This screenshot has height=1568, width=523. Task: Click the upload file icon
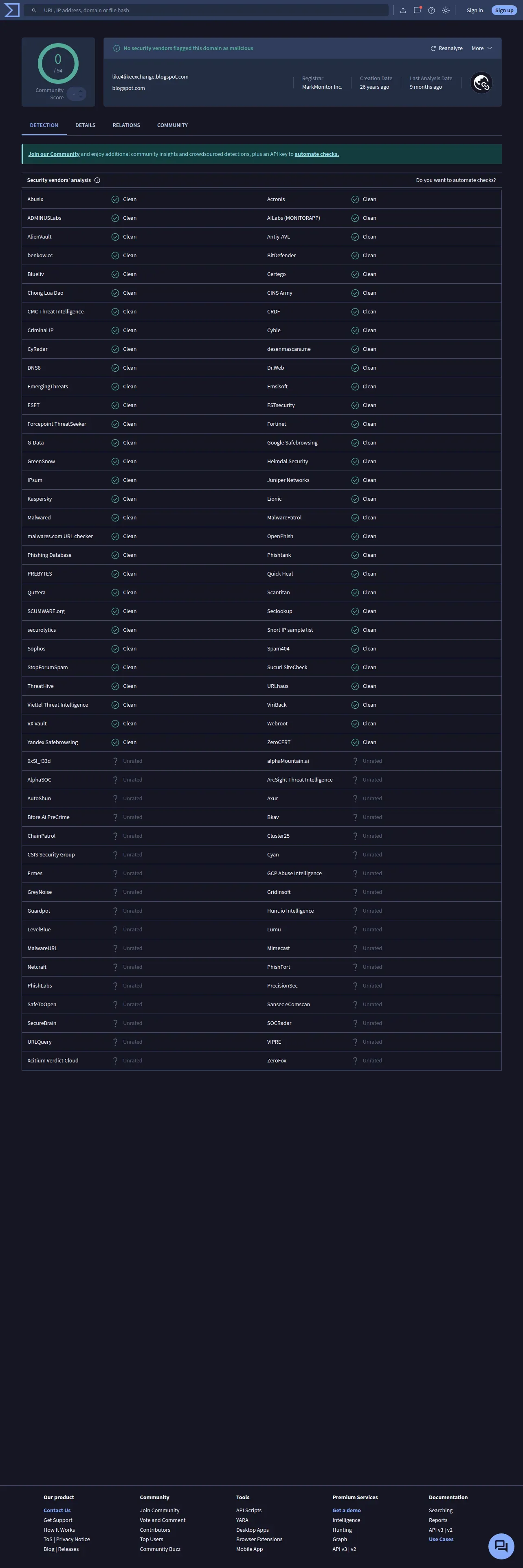click(x=403, y=10)
